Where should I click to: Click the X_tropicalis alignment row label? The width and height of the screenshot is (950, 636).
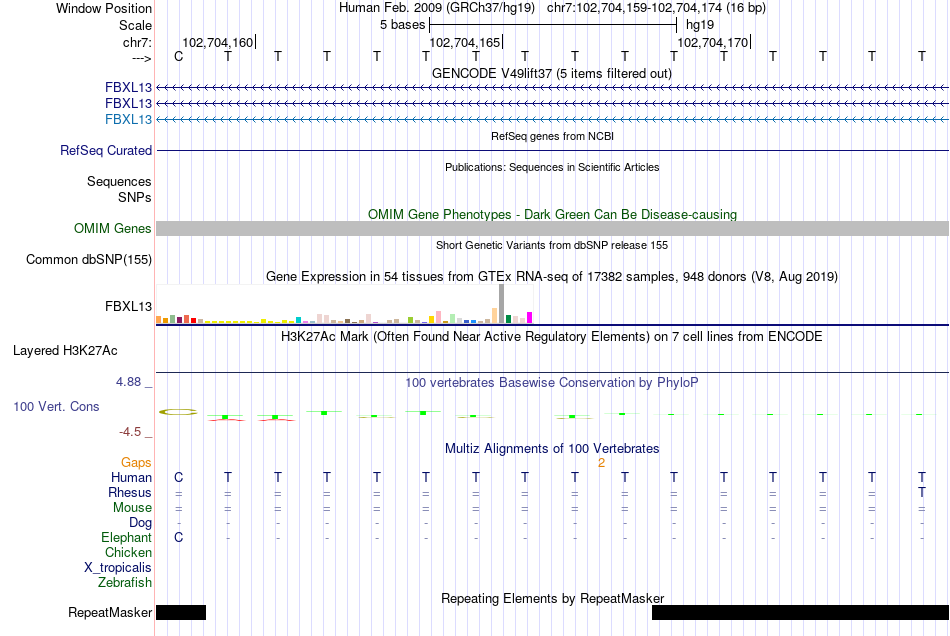[118, 568]
